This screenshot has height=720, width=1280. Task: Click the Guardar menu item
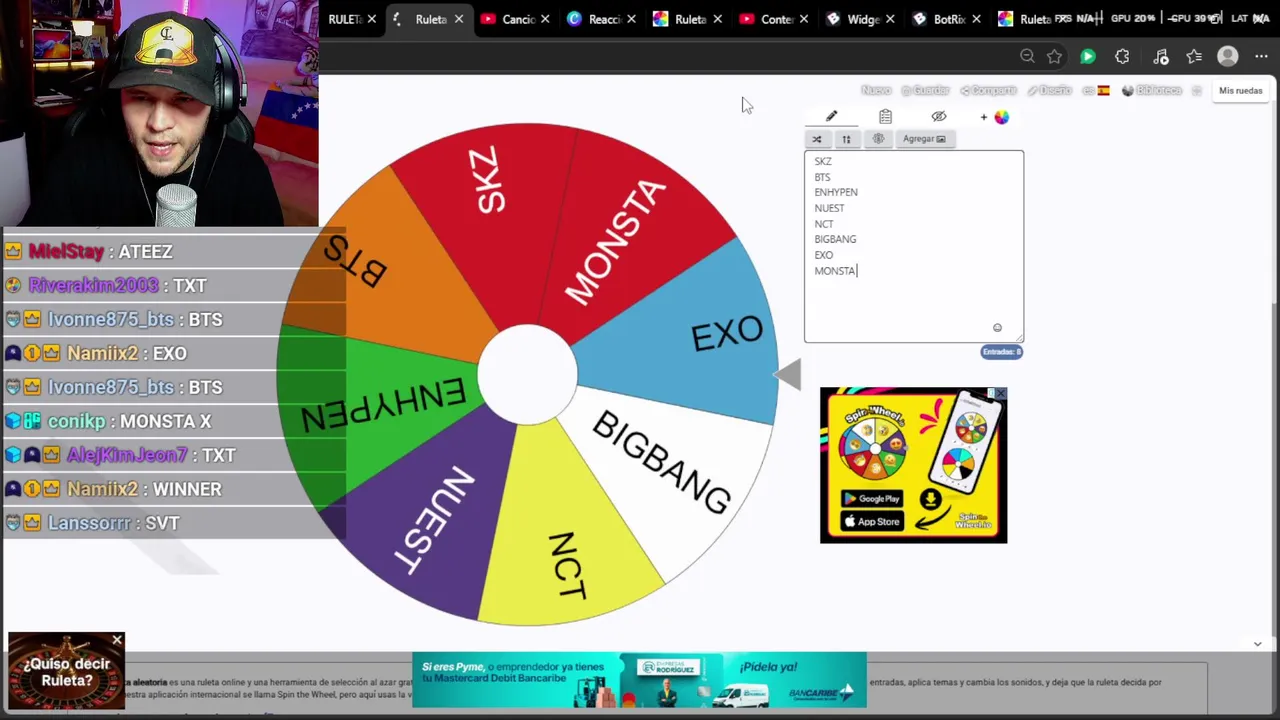pos(926,90)
